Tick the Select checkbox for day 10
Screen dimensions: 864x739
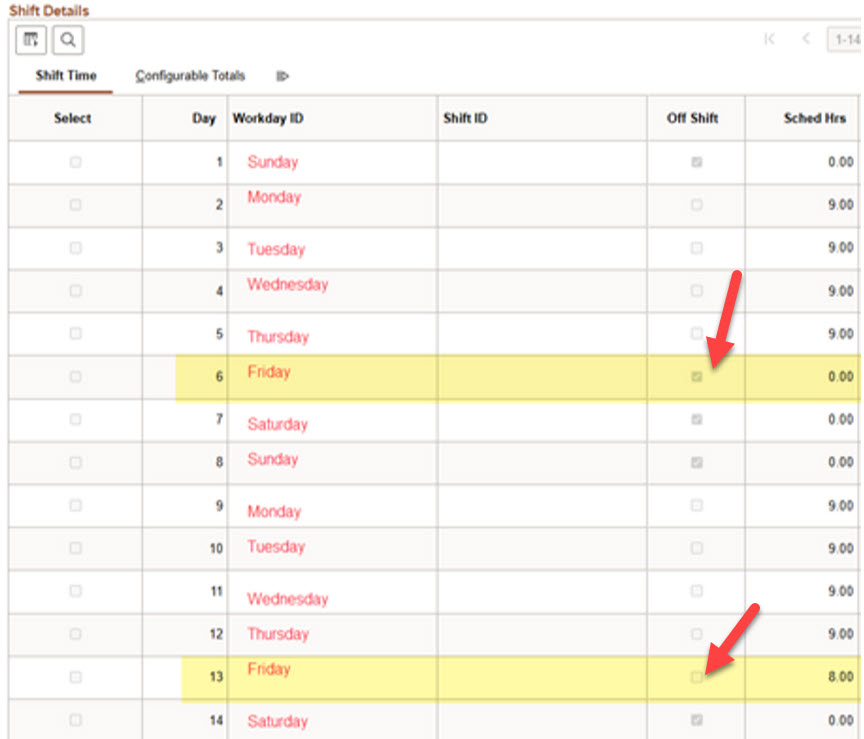(75, 548)
